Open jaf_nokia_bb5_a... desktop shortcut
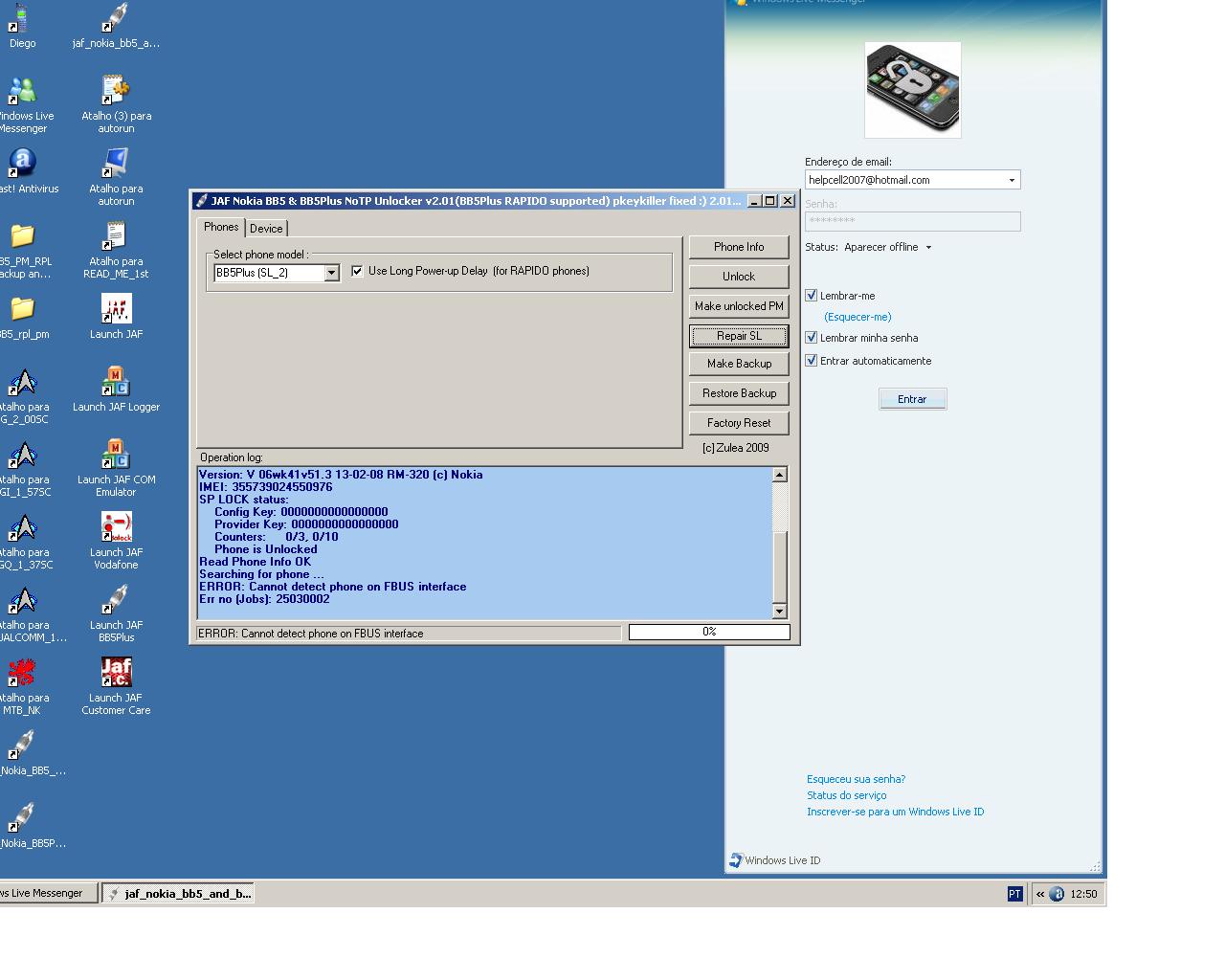Screen dimensions: 1225x980 pos(116,26)
